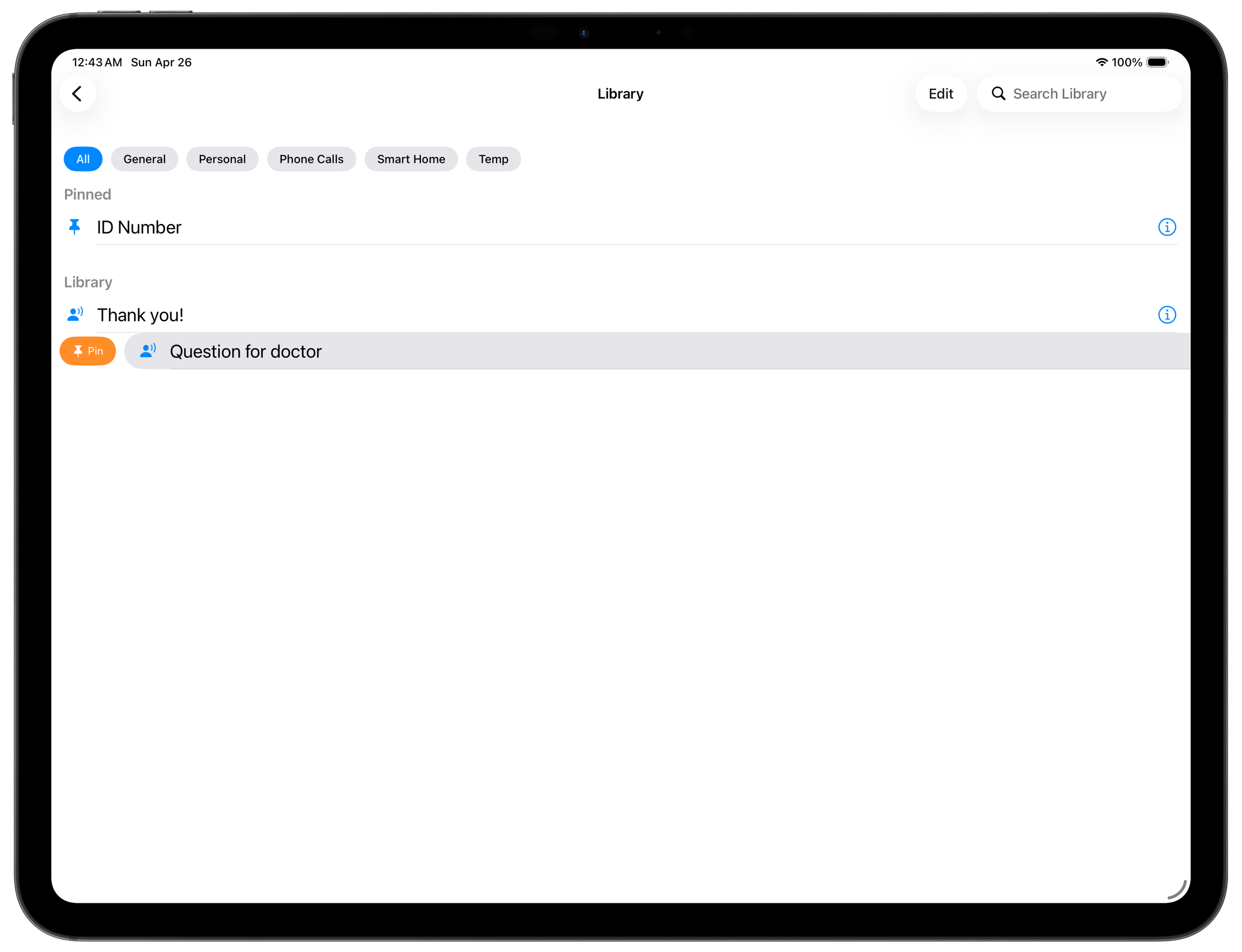
Task: Select the Thank you! phrase row
Action: pos(397,314)
